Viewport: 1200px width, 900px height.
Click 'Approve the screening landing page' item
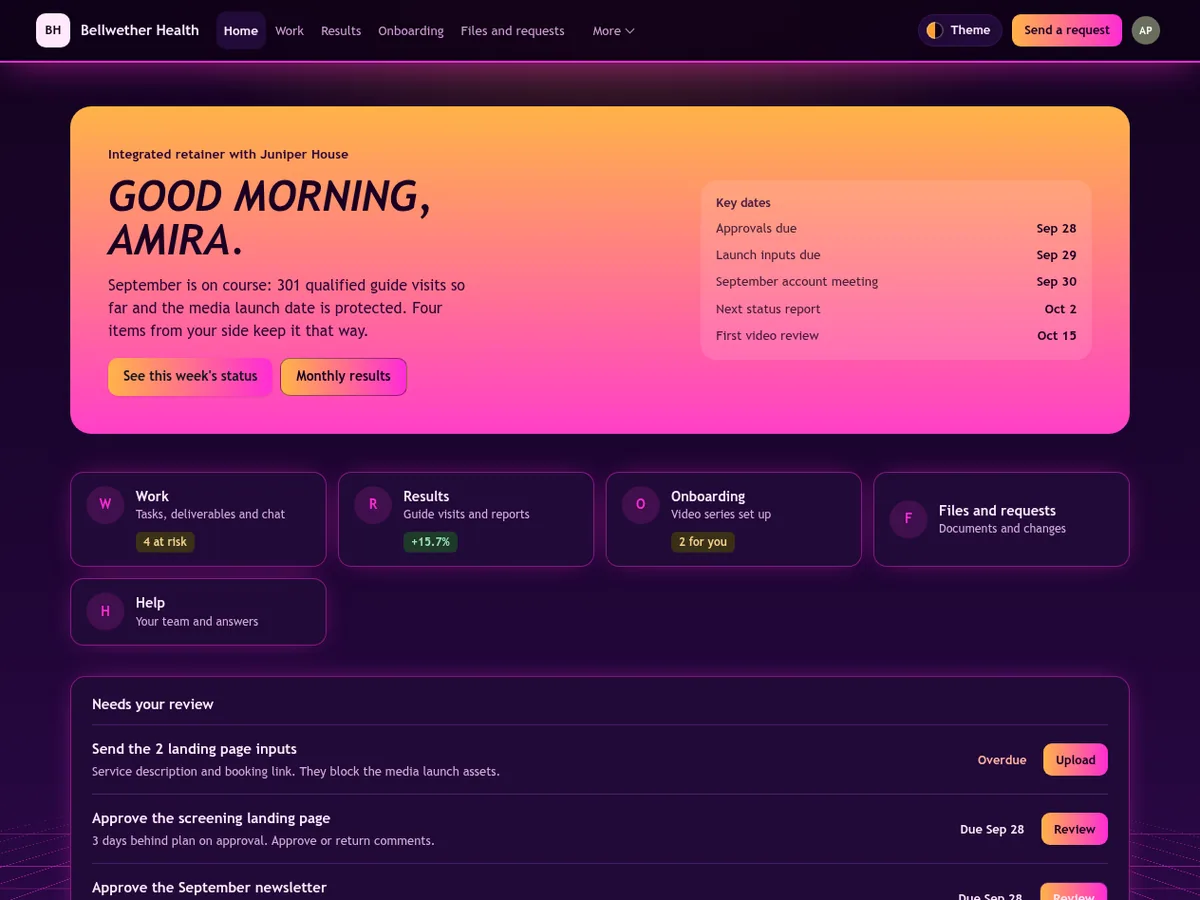click(x=211, y=818)
